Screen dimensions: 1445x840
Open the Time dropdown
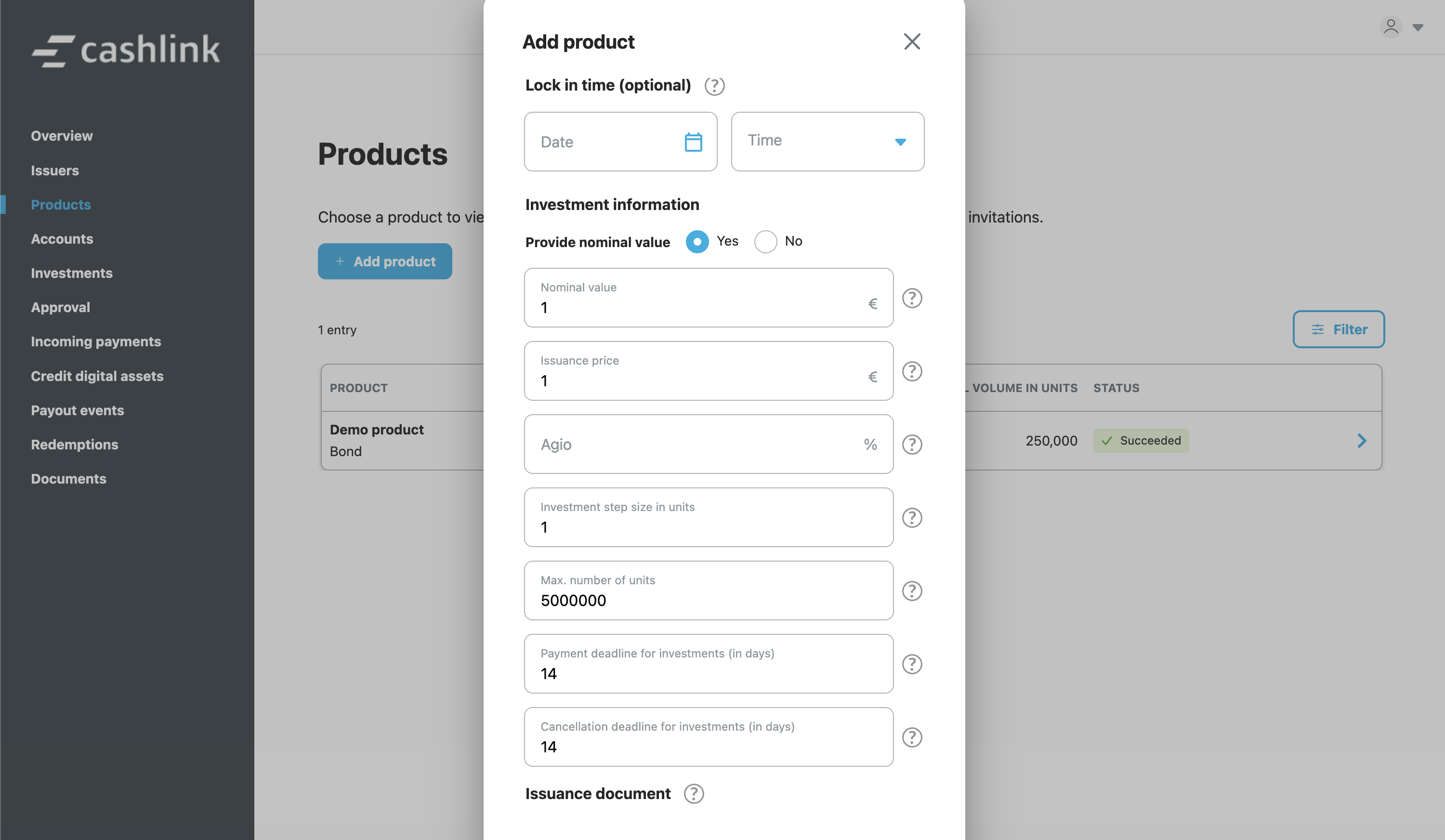[x=828, y=142]
